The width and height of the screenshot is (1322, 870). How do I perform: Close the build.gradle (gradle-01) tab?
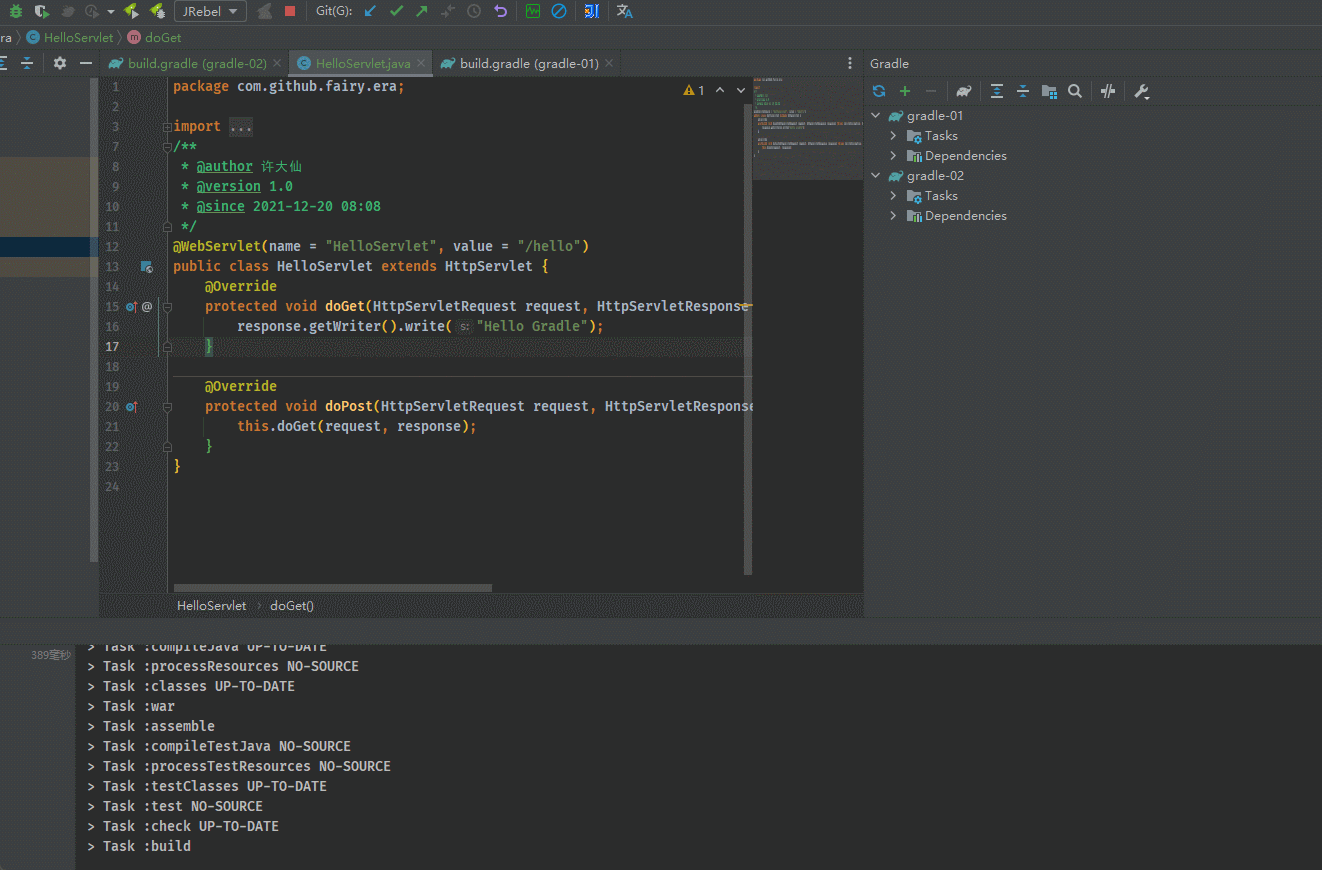click(609, 63)
